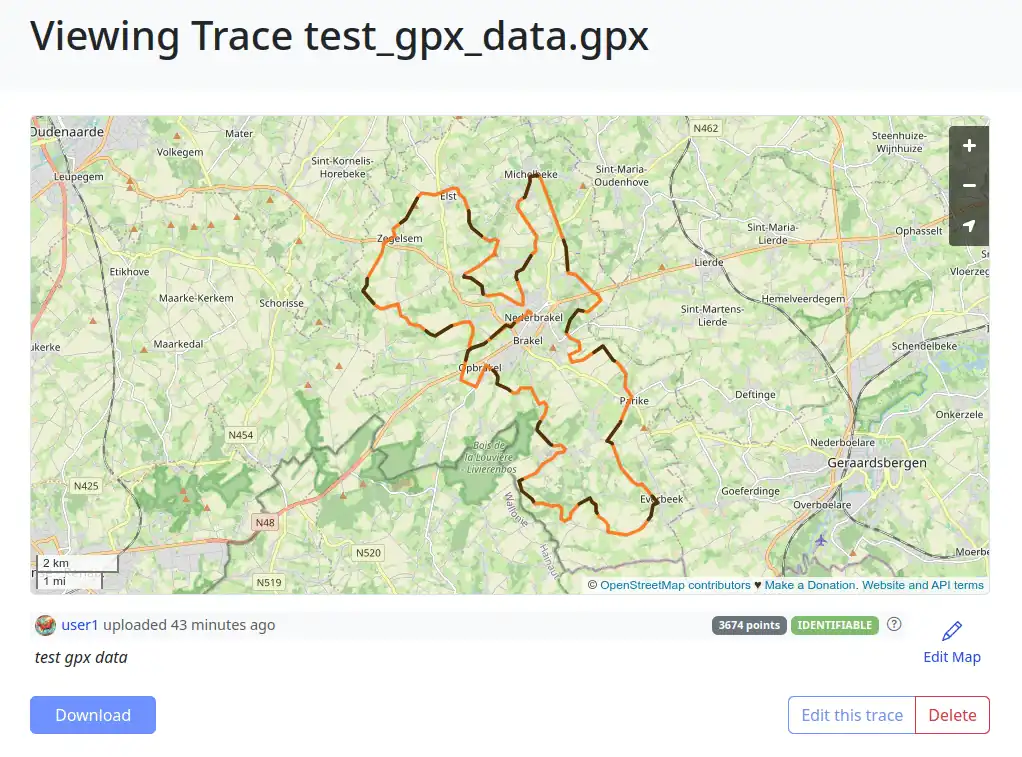Click the Edit Map text link
1022x757 pixels.
click(952, 657)
